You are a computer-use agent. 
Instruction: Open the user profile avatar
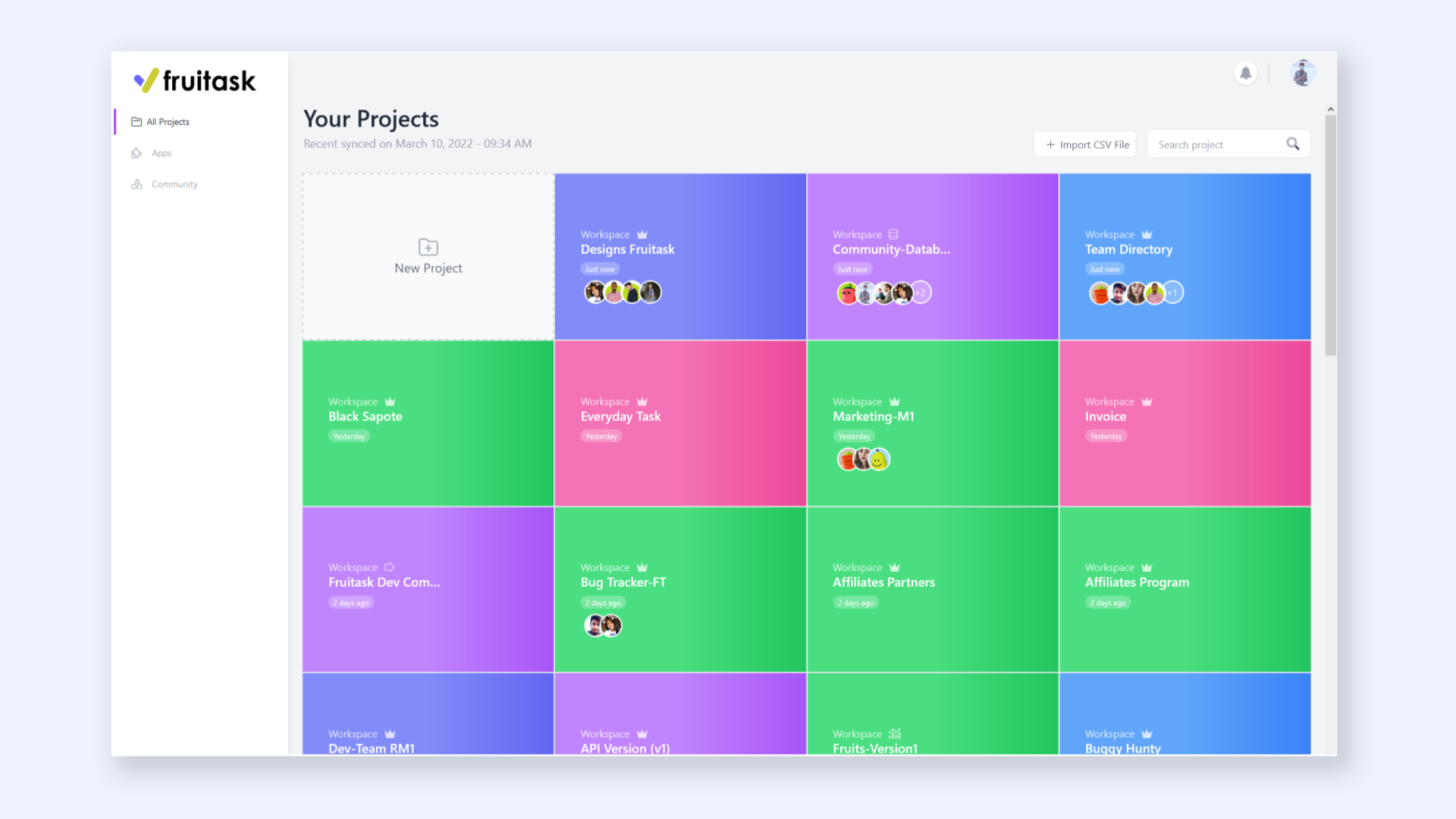click(x=1302, y=73)
